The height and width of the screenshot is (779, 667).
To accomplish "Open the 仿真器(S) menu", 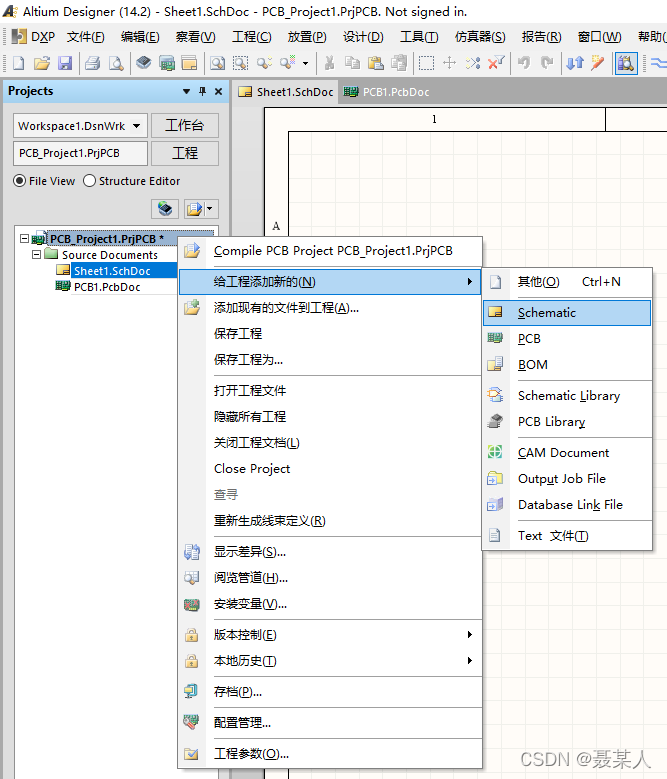I will 480,37.
